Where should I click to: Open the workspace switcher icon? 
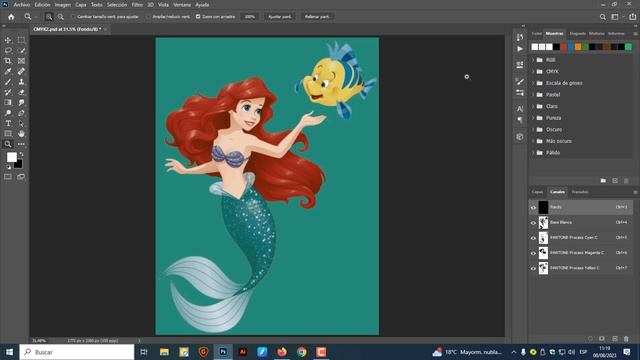[x=615, y=17]
